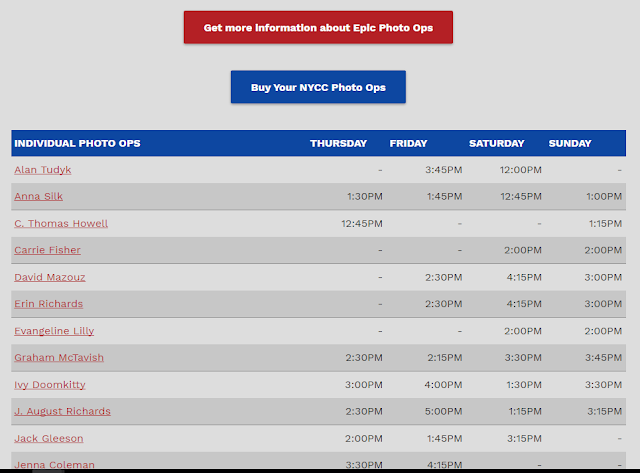
Task: Click the Friday column header
Action: [x=408, y=144]
